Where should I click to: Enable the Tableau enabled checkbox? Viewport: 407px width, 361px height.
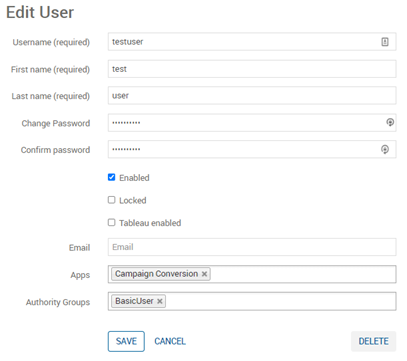pos(111,222)
